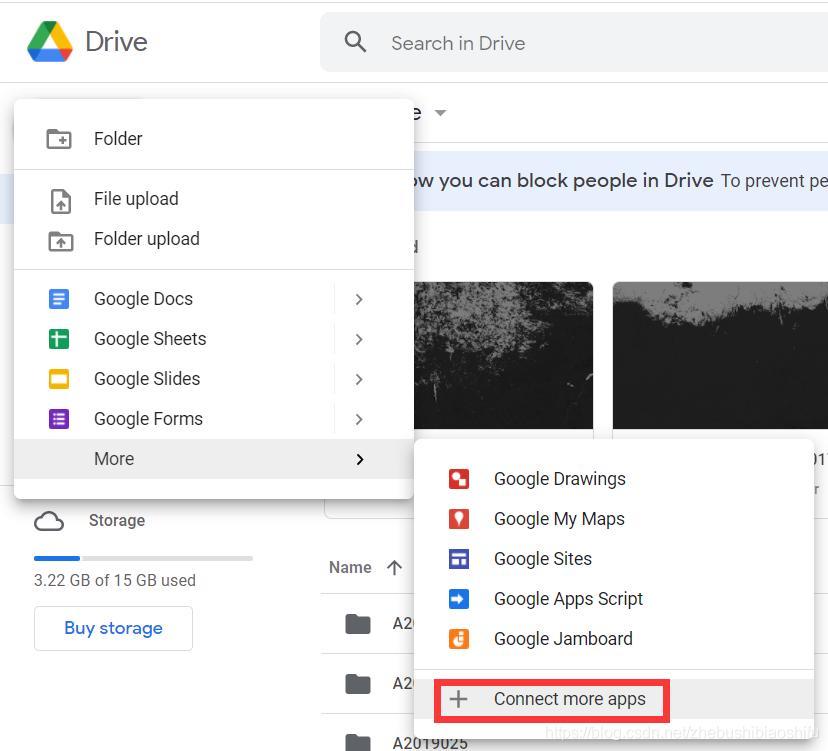The width and height of the screenshot is (828, 751).
Task: Click the Google Sheets icon
Action: (x=59, y=339)
